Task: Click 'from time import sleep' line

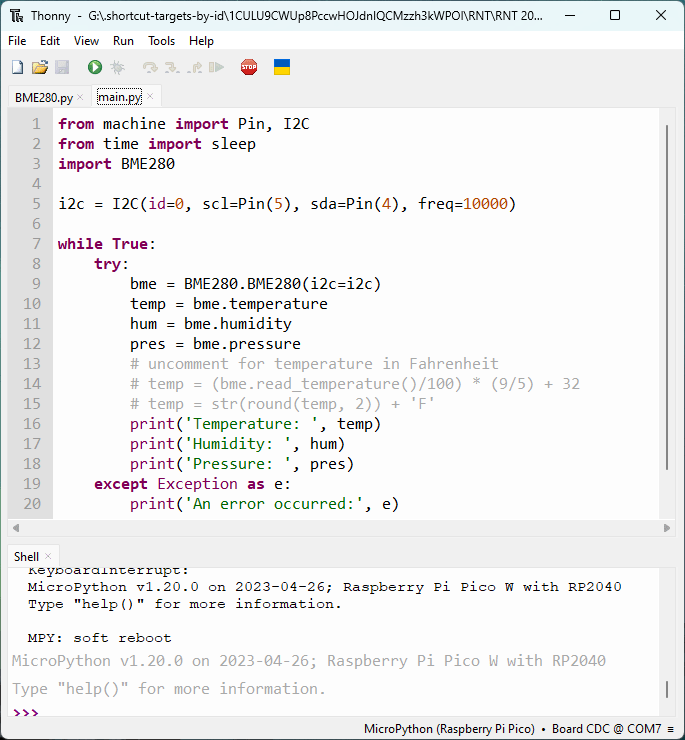Action: [157, 144]
